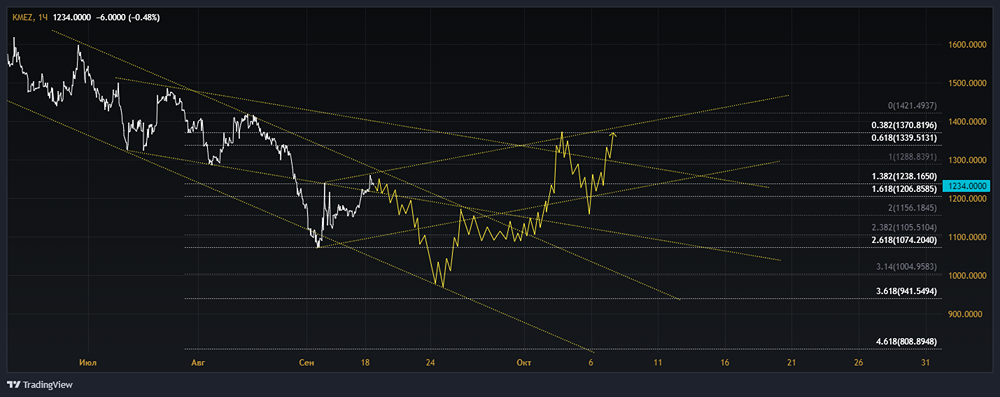Click the 1200.0000 price axis label
This screenshot has width=1000, height=397.
click(967, 198)
